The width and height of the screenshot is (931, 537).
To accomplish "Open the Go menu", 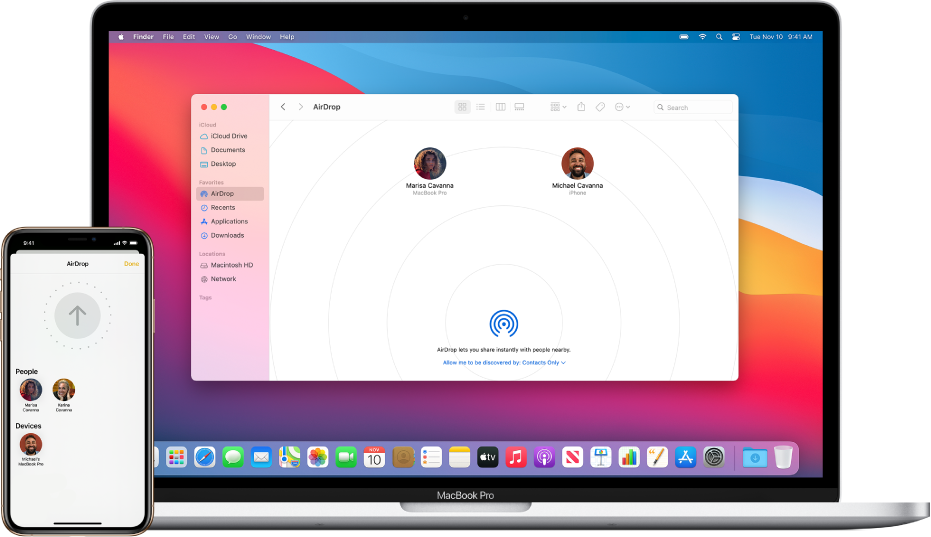I will (232, 37).
